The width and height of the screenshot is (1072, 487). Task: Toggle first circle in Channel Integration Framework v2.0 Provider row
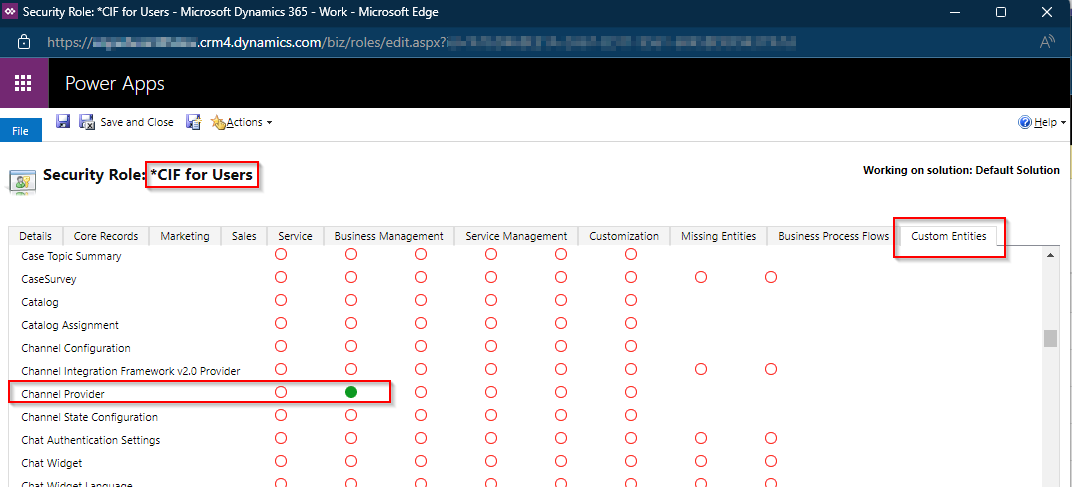280,369
